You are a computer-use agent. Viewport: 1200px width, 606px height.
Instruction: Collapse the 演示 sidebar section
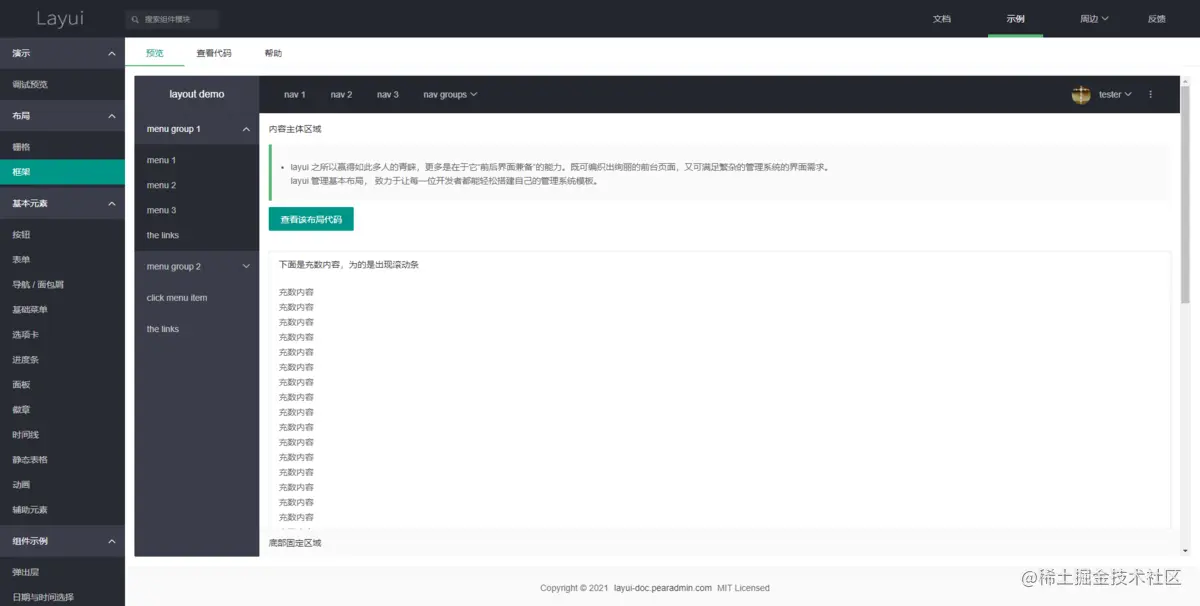click(62, 53)
